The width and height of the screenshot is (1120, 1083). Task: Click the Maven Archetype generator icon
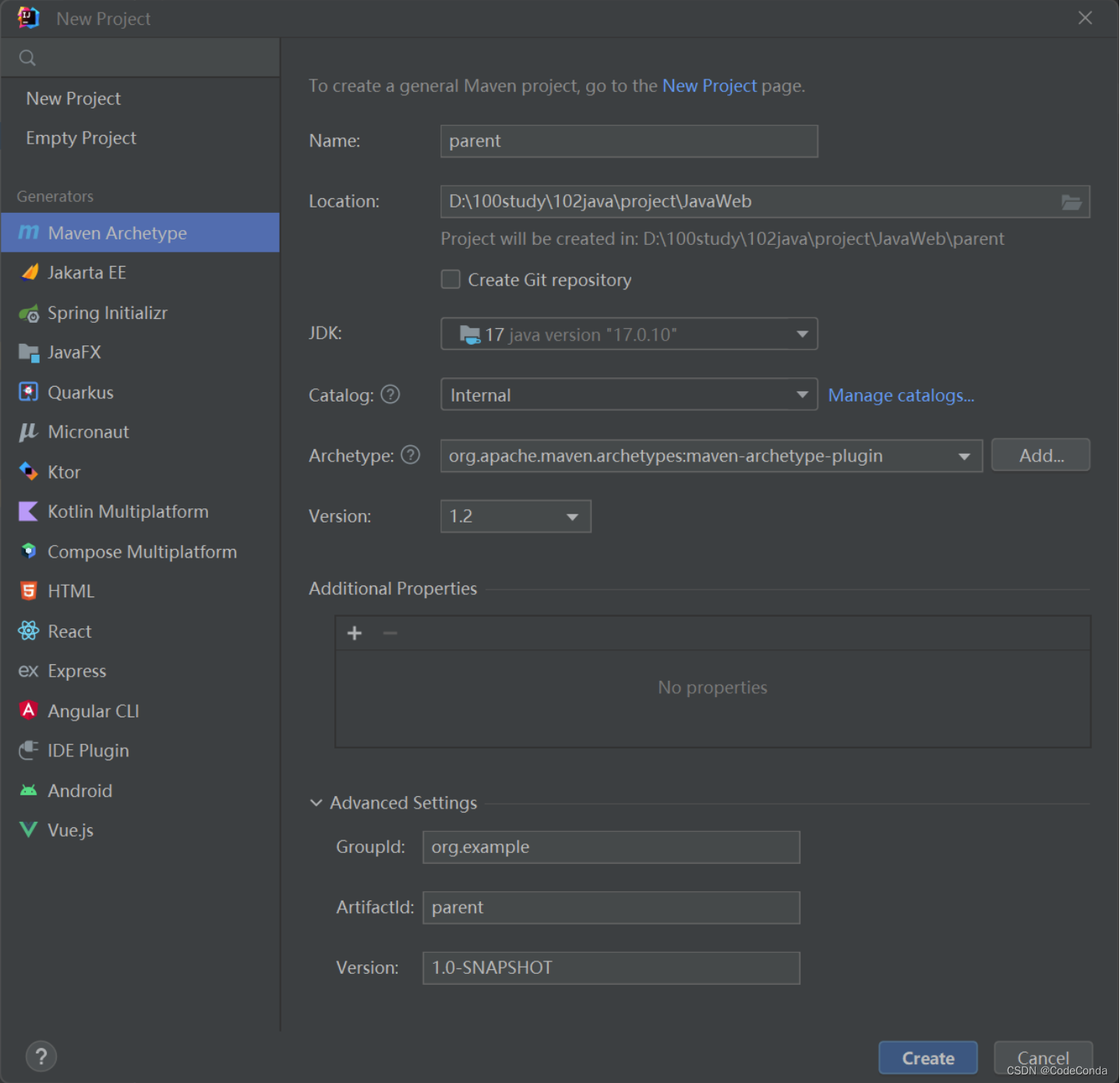pos(29,232)
